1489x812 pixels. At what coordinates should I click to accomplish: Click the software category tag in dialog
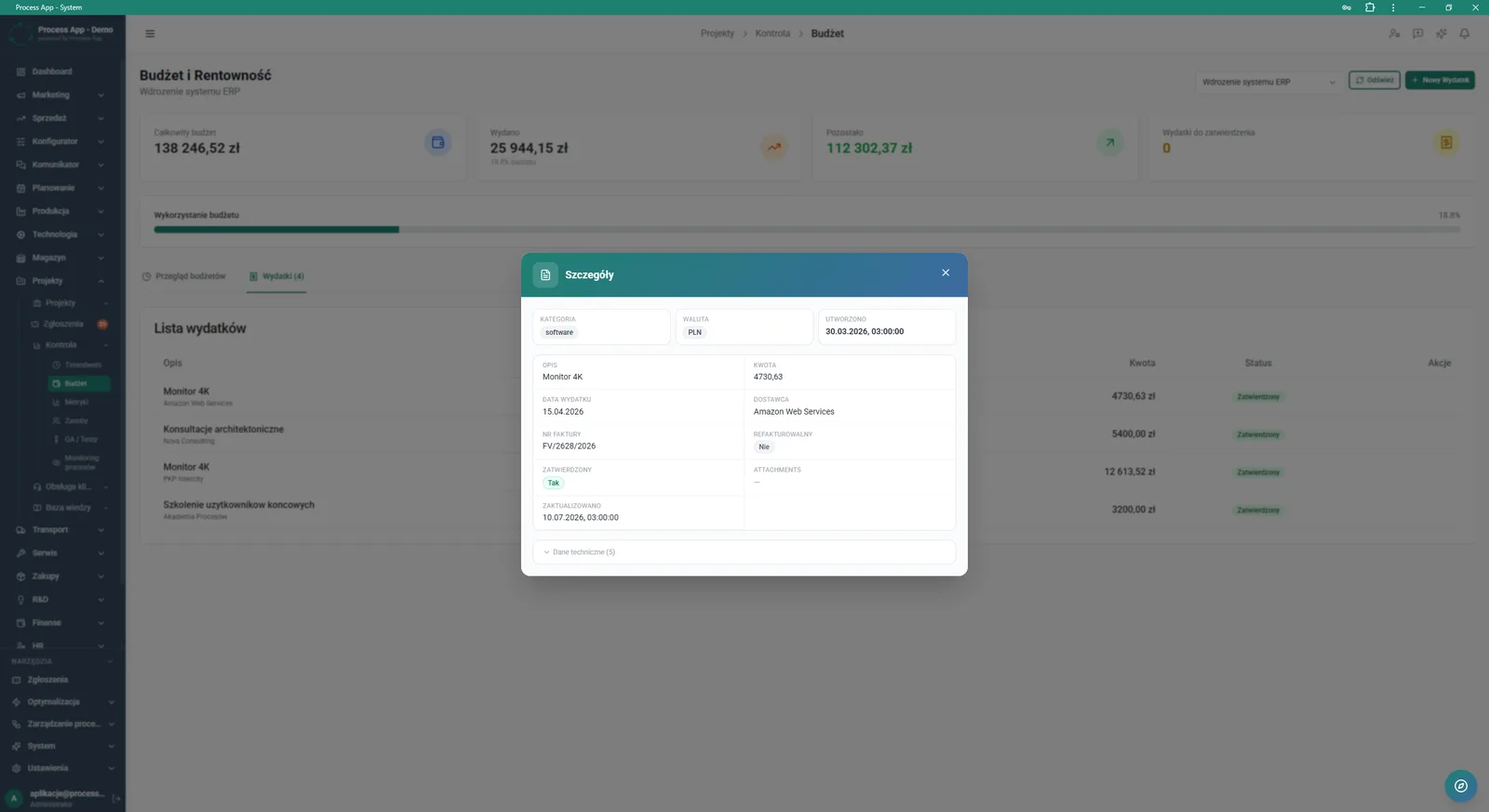[x=559, y=332]
